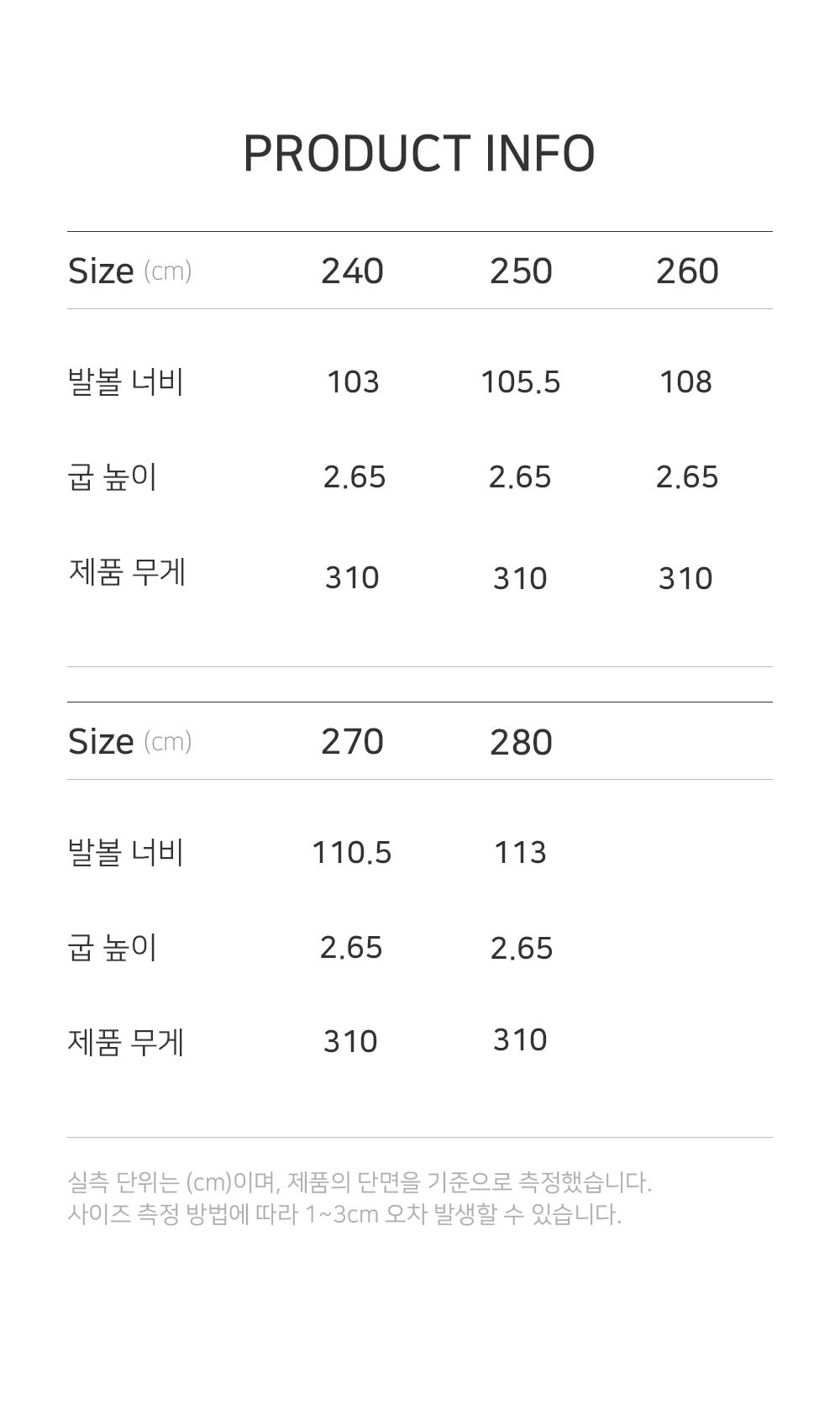
Task: Click the 270 size column header
Action: click(x=352, y=742)
